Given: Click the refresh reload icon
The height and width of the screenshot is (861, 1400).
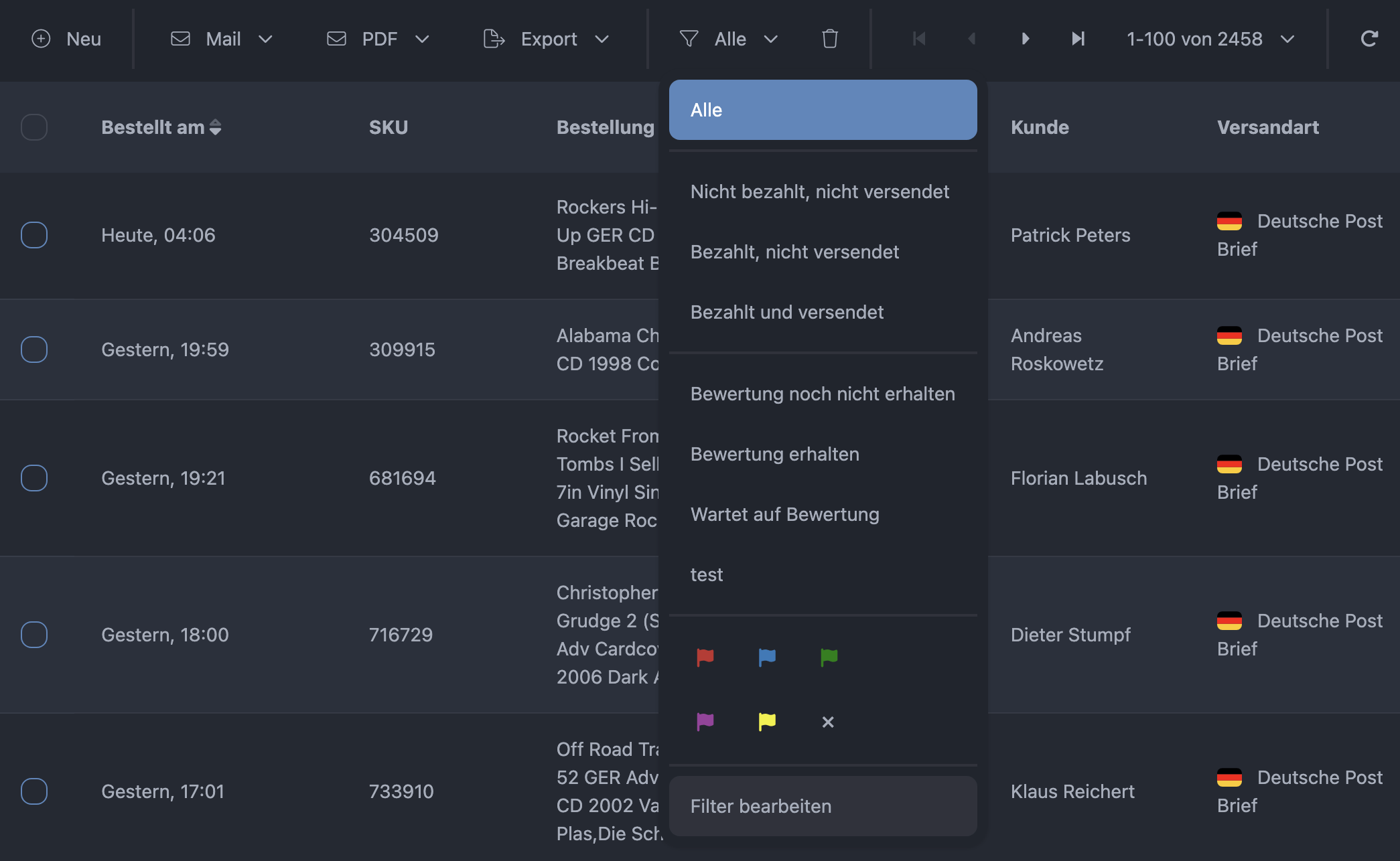Looking at the screenshot, I should (x=1369, y=39).
